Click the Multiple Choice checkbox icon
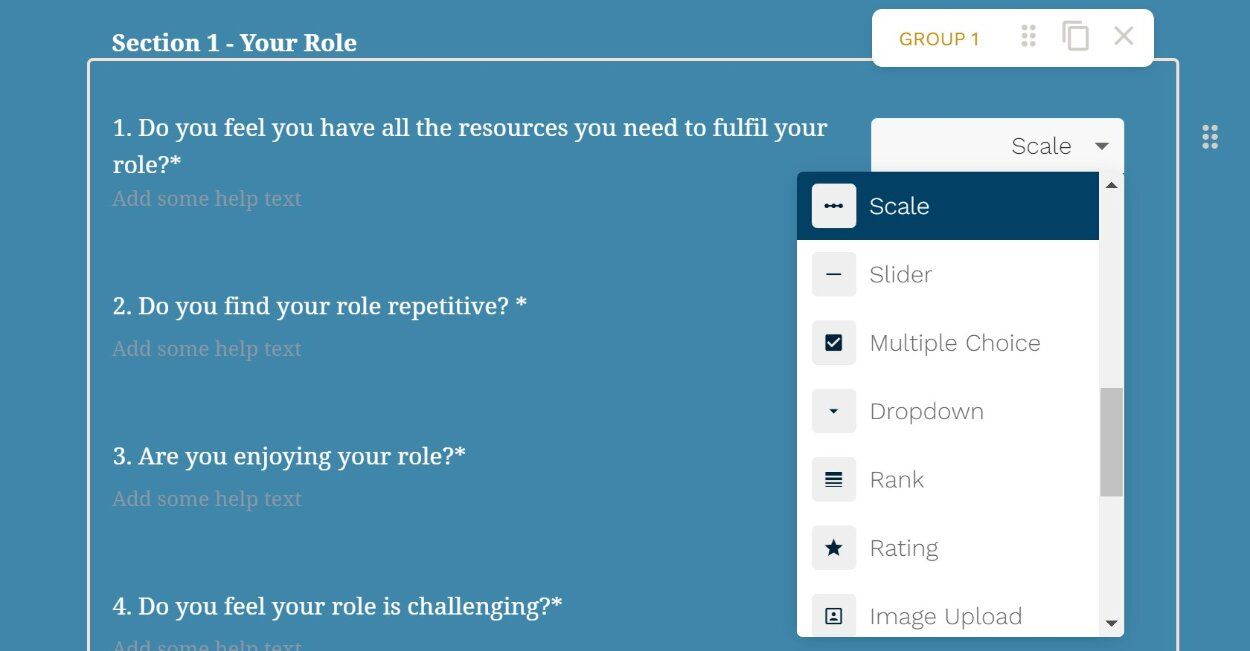The width and height of the screenshot is (1250, 651). point(833,343)
